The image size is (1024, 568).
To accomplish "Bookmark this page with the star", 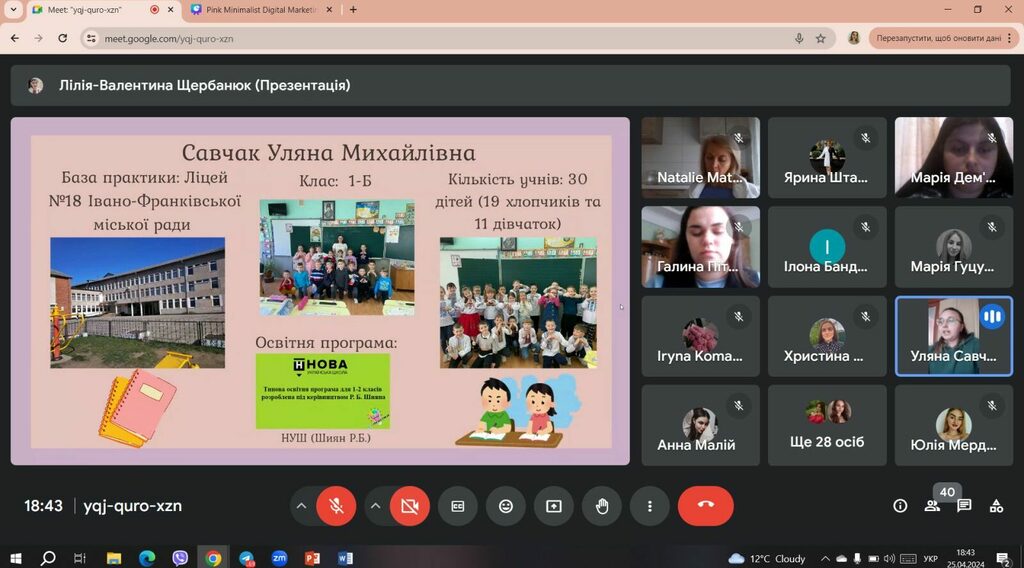I will 821,39.
